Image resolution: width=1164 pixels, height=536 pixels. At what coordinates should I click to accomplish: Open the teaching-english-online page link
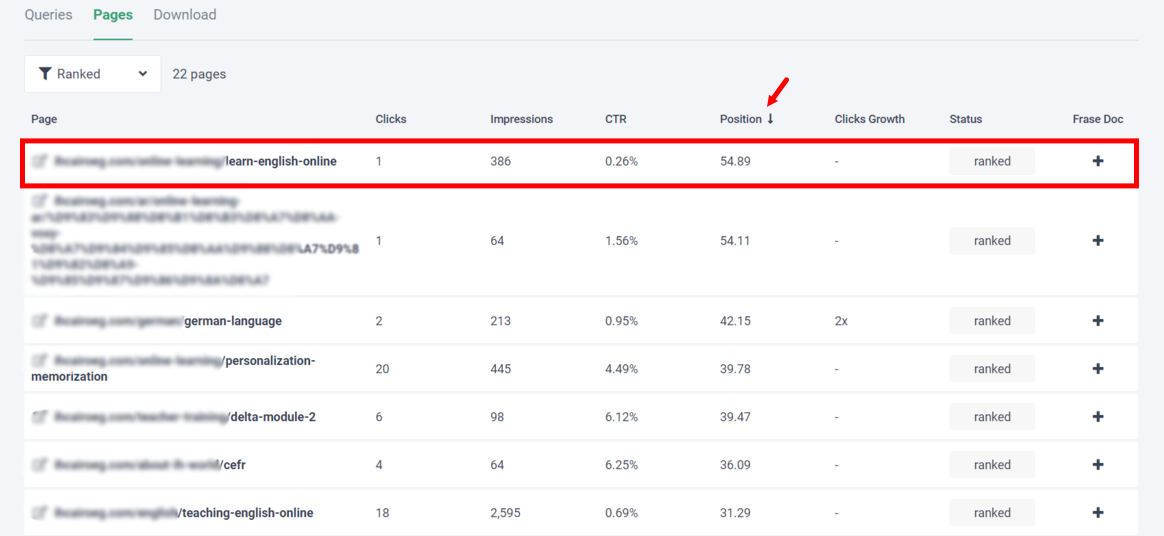[x=183, y=513]
